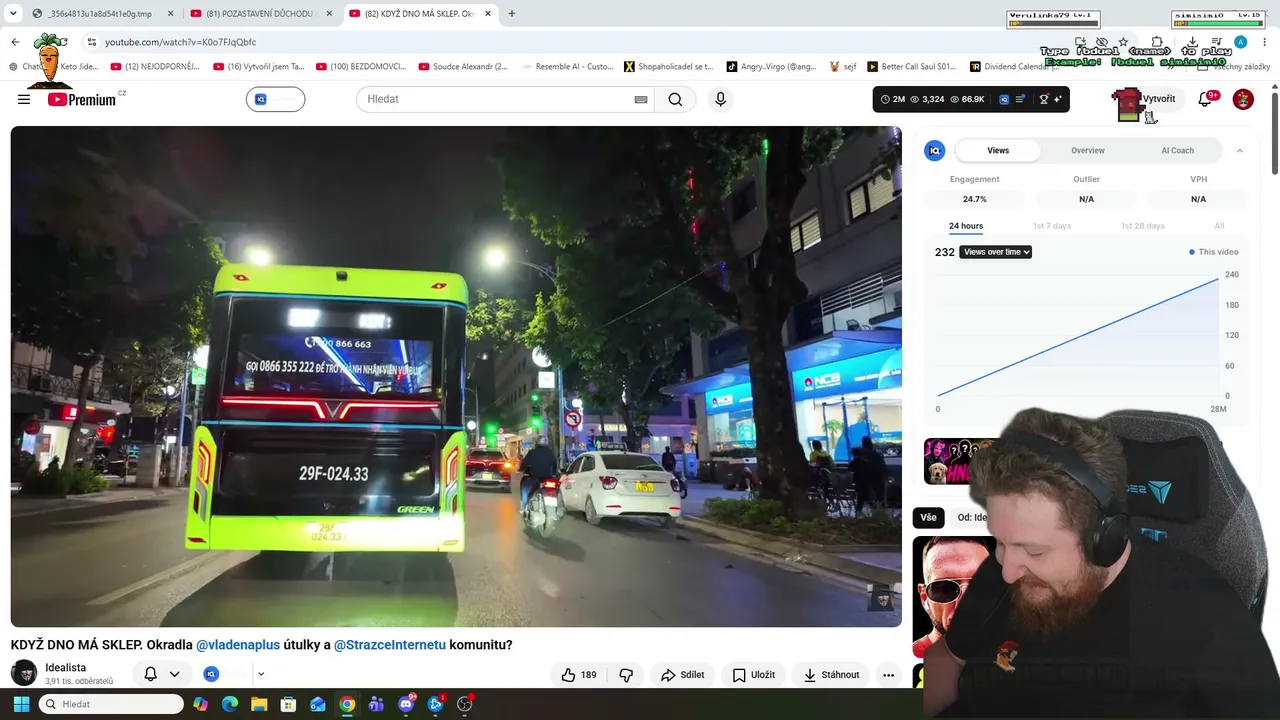
Task: Open Idealista channel avatar
Action: 24,674
